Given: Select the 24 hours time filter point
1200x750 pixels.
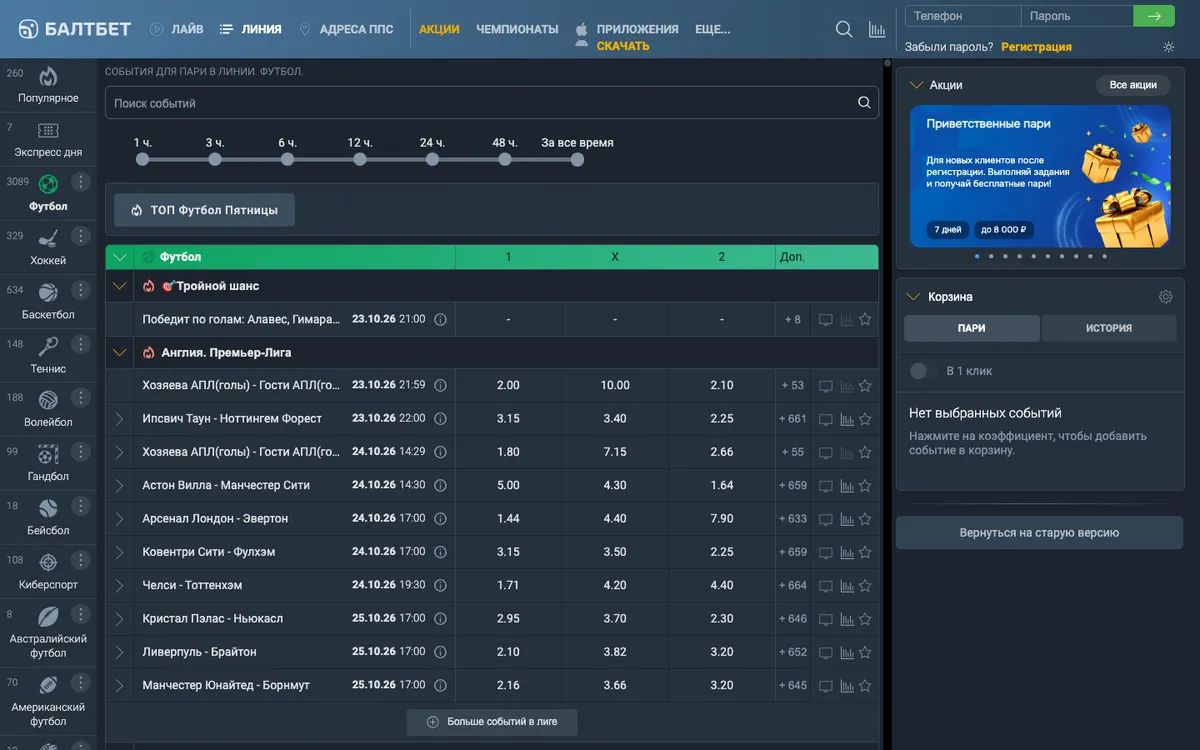Looking at the screenshot, I should coord(432,159).
